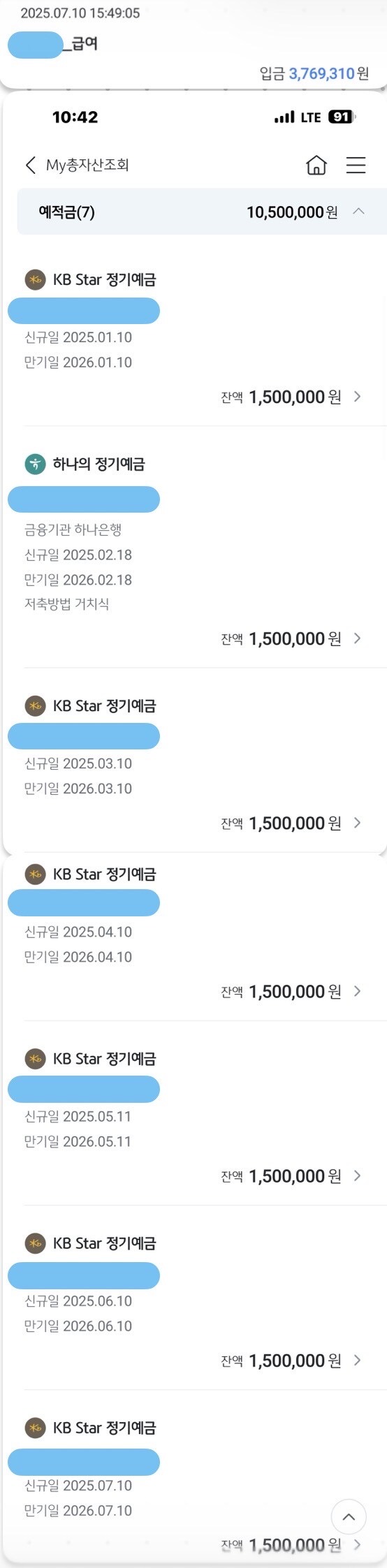Tap KB logo of deposit created 2025.01.10

click(35, 279)
